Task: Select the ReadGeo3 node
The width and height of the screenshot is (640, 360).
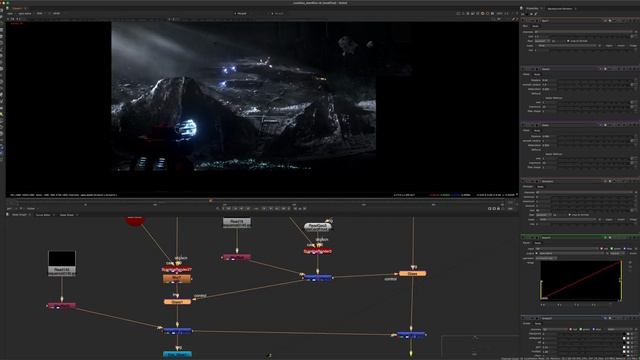Action: point(318,227)
